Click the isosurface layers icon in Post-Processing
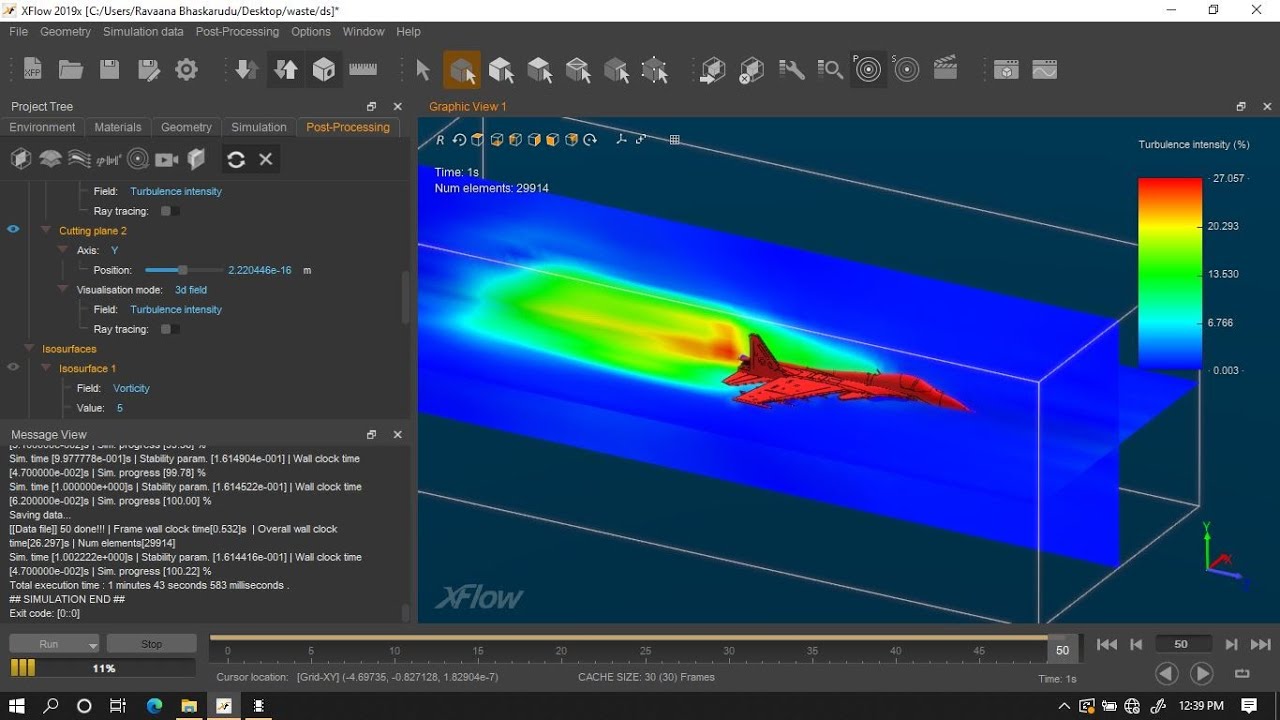 coord(50,159)
